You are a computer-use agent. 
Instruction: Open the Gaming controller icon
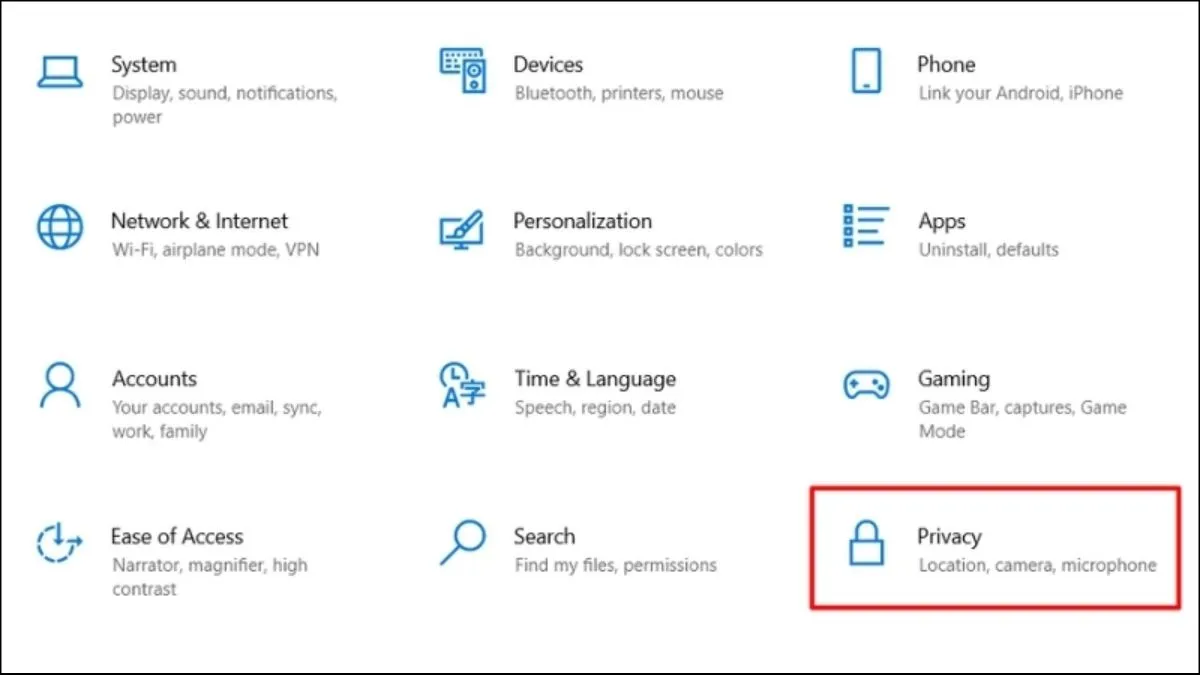coord(866,385)
